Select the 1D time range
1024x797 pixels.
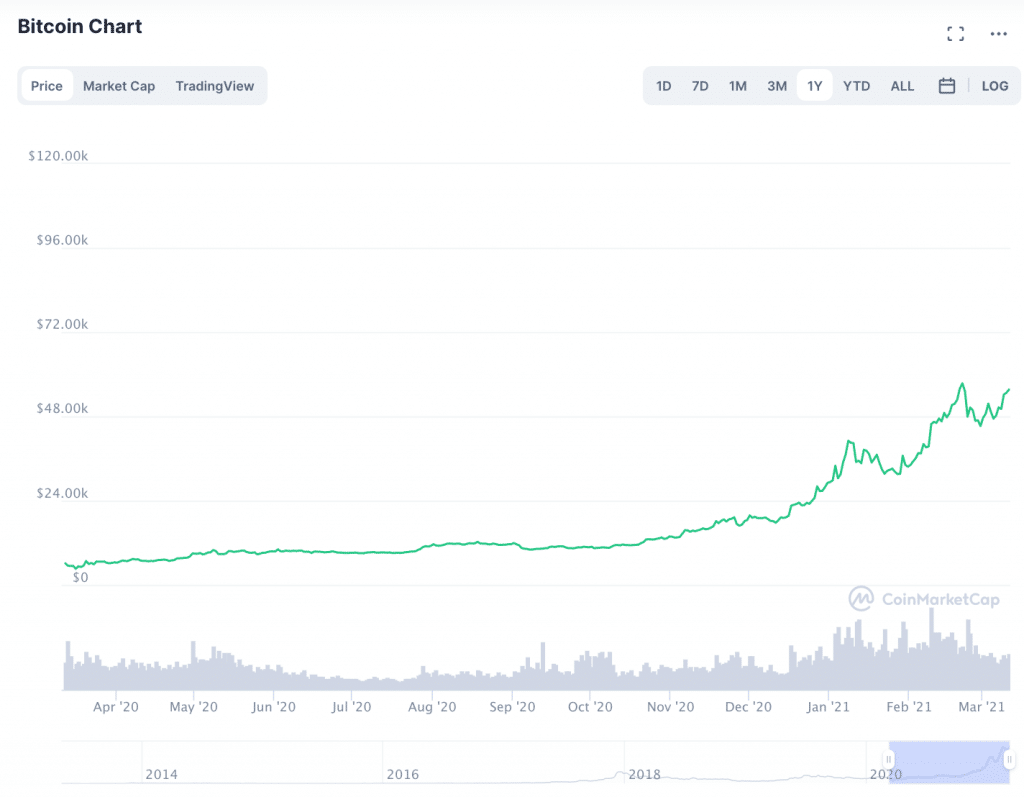664,86
